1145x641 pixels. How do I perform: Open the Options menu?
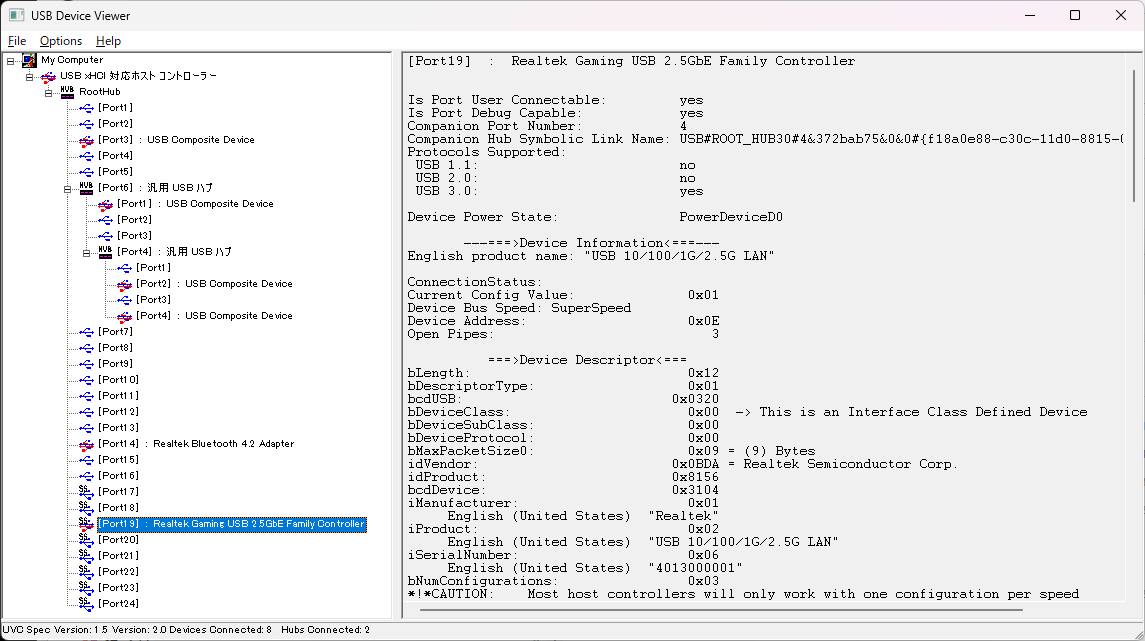coord(61,41)
